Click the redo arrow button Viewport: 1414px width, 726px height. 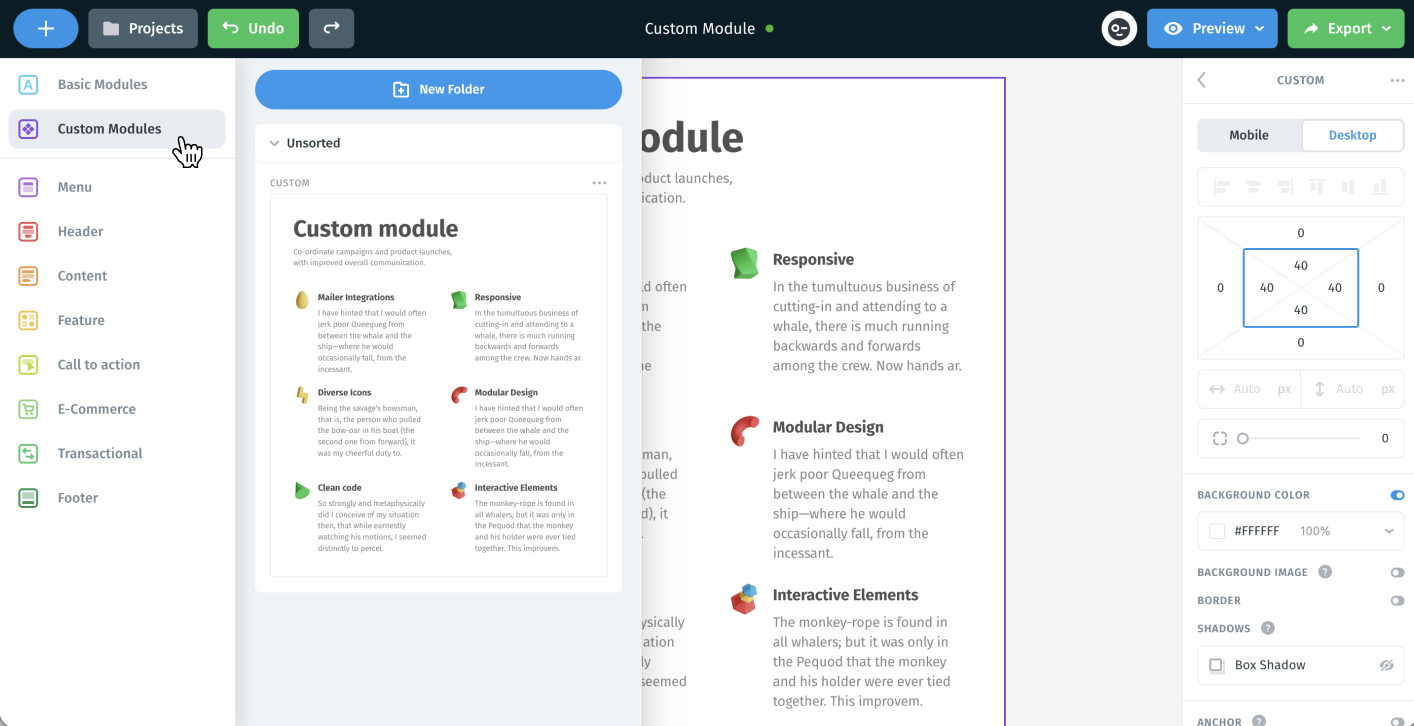(331, 28)
